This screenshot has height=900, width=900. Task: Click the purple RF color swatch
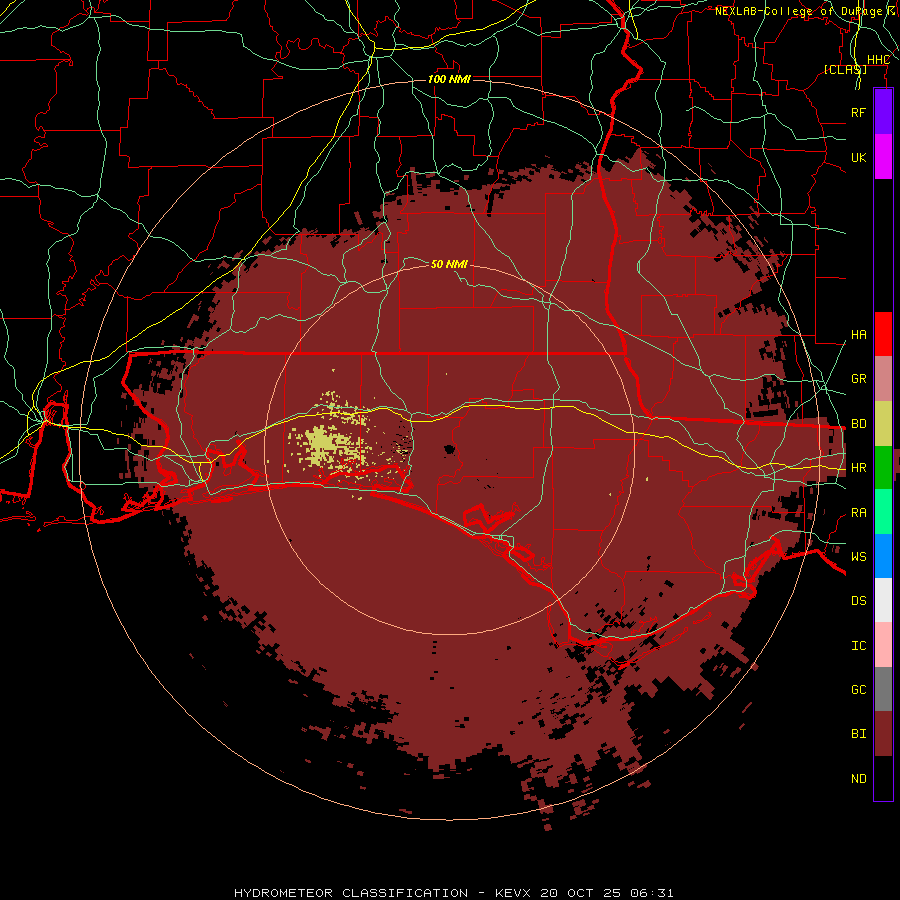coord(883,112)
